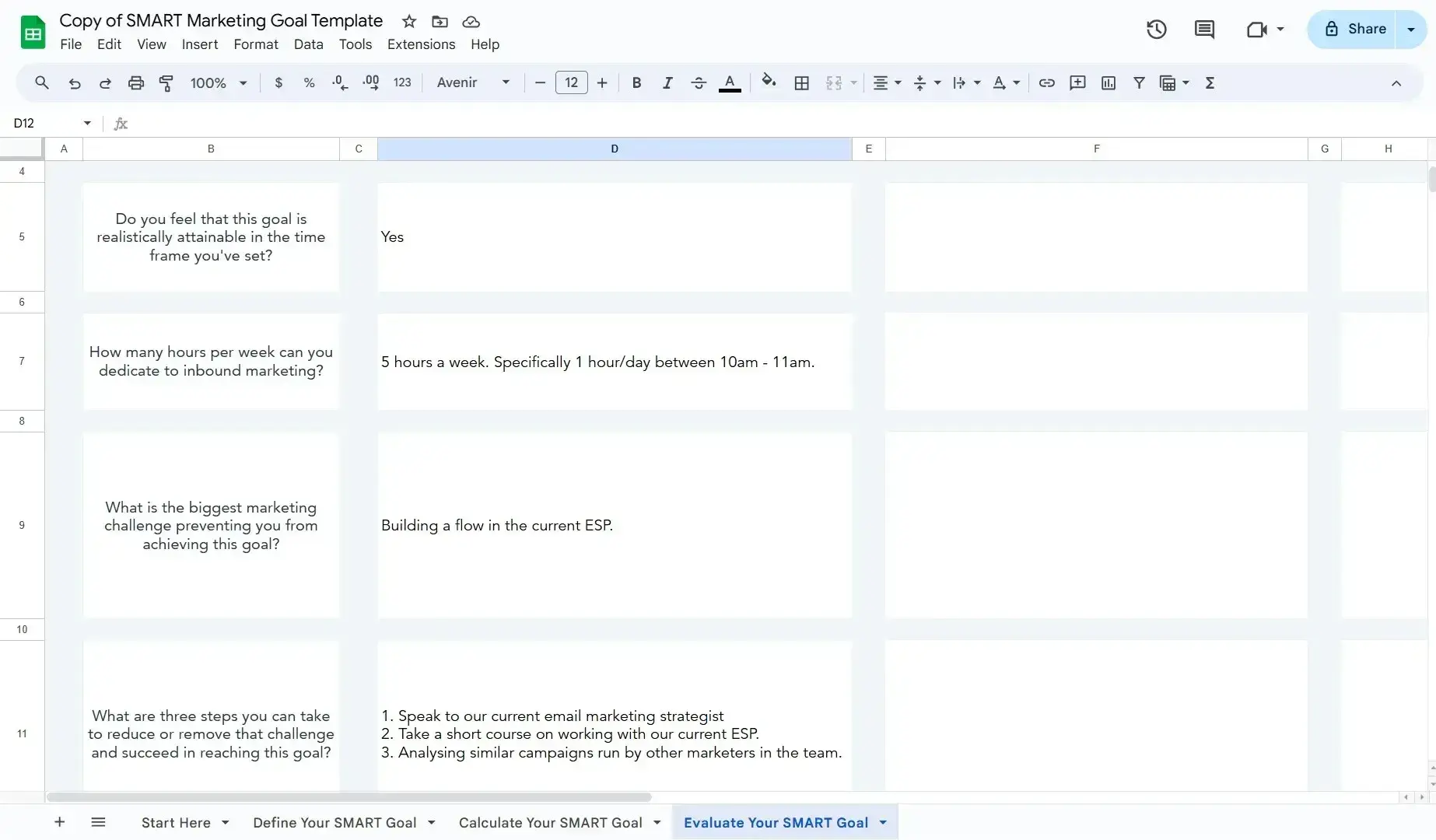The height and width of the screenshot is (840, 1436).
Task: Open the Data menu
Action: click(x=308, y=44)
